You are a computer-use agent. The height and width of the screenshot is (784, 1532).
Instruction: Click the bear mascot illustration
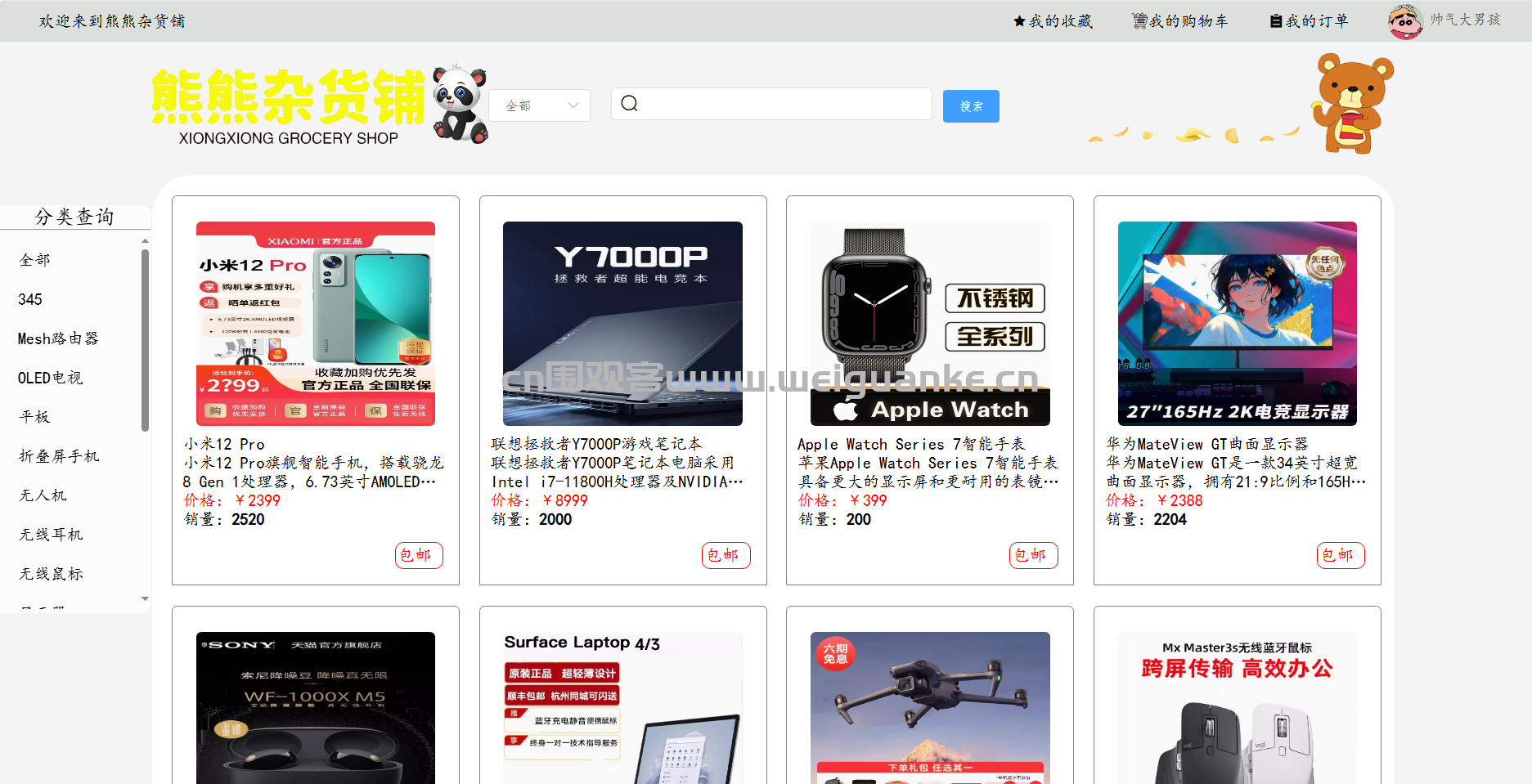coord(1352,104)
